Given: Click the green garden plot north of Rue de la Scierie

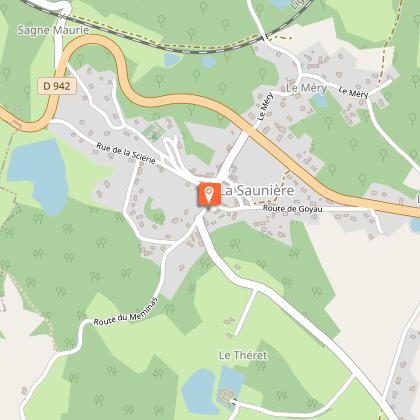Looking at the screenshot, I should (154, 132).
